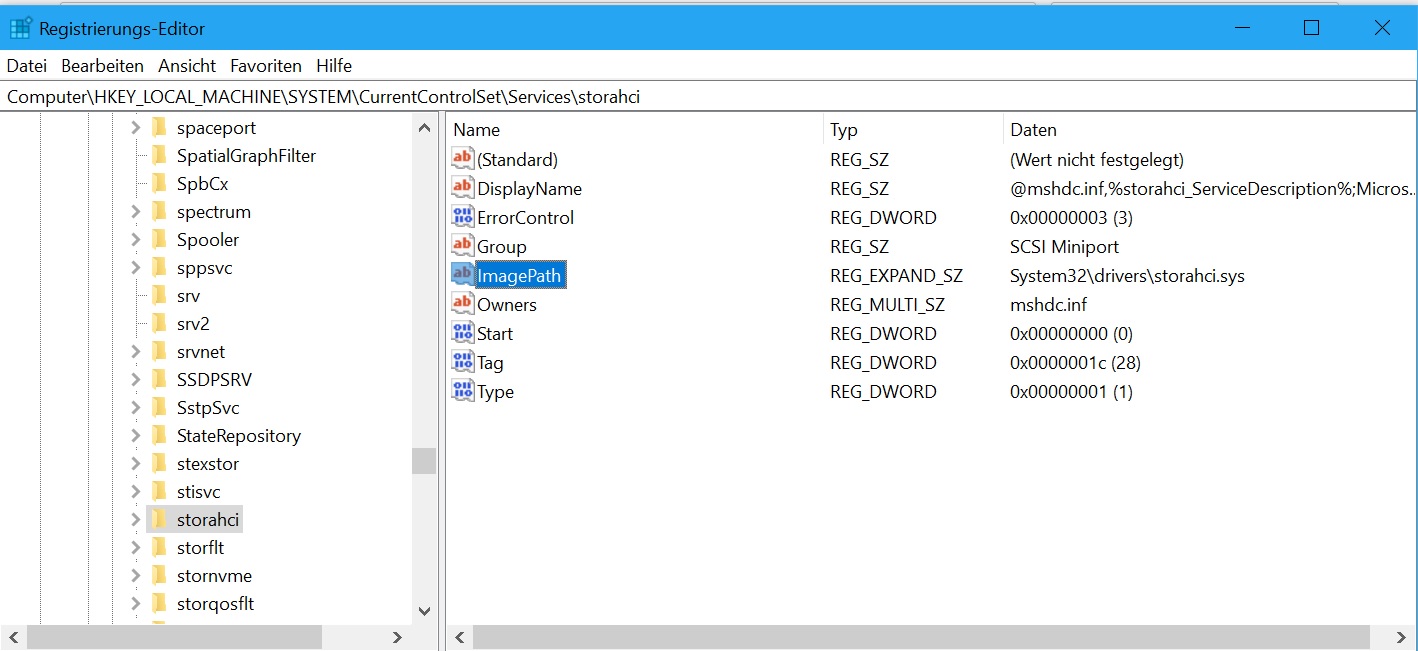
Task: Select the SpbCx folder icon
Action: [158, 184]
